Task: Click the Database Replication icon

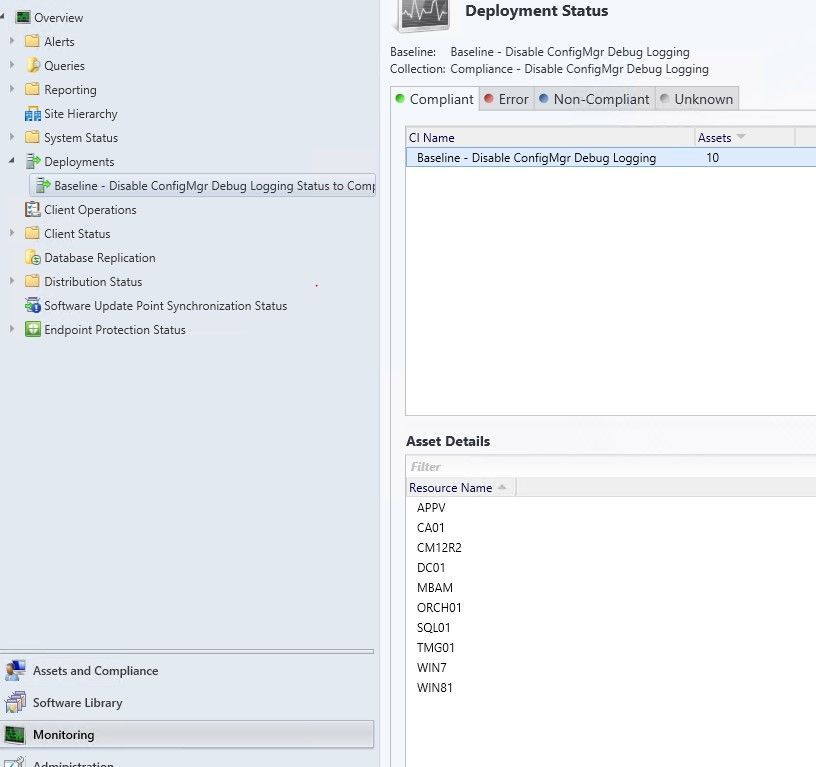Action: coord(33,257)
